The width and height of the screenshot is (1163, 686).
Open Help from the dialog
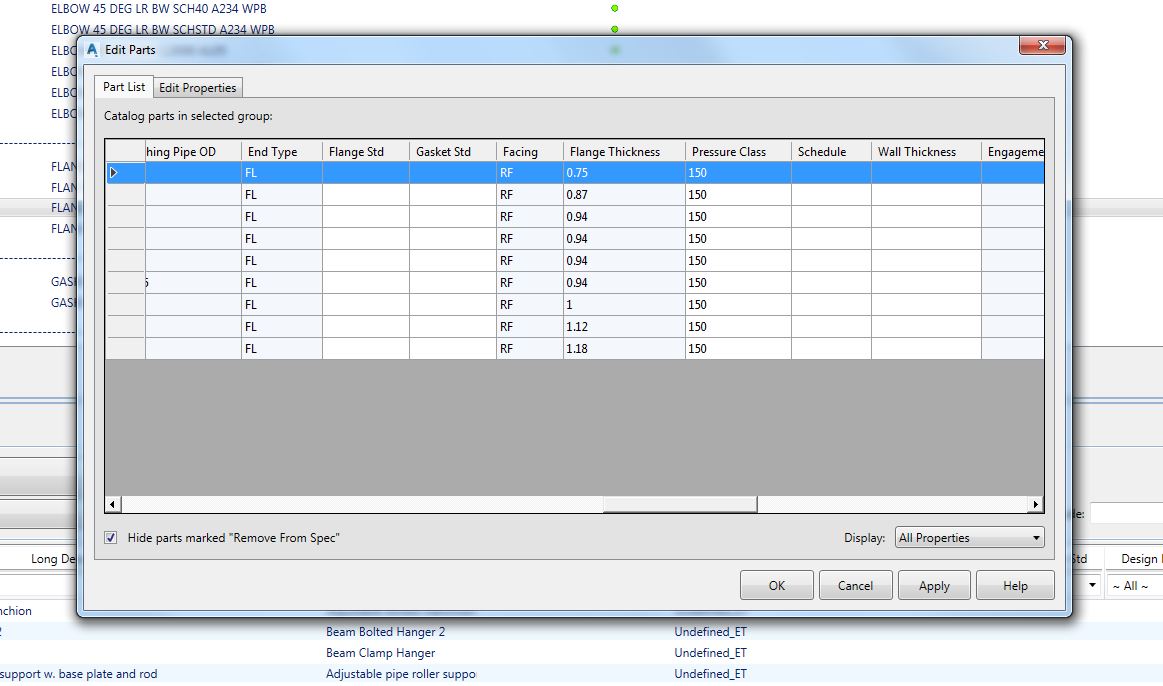(1015, 585)
